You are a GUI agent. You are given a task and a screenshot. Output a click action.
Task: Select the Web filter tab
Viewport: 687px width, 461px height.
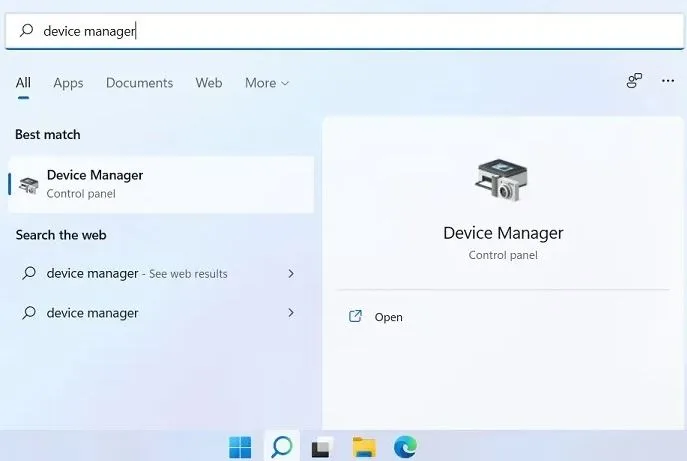(209, 83)
